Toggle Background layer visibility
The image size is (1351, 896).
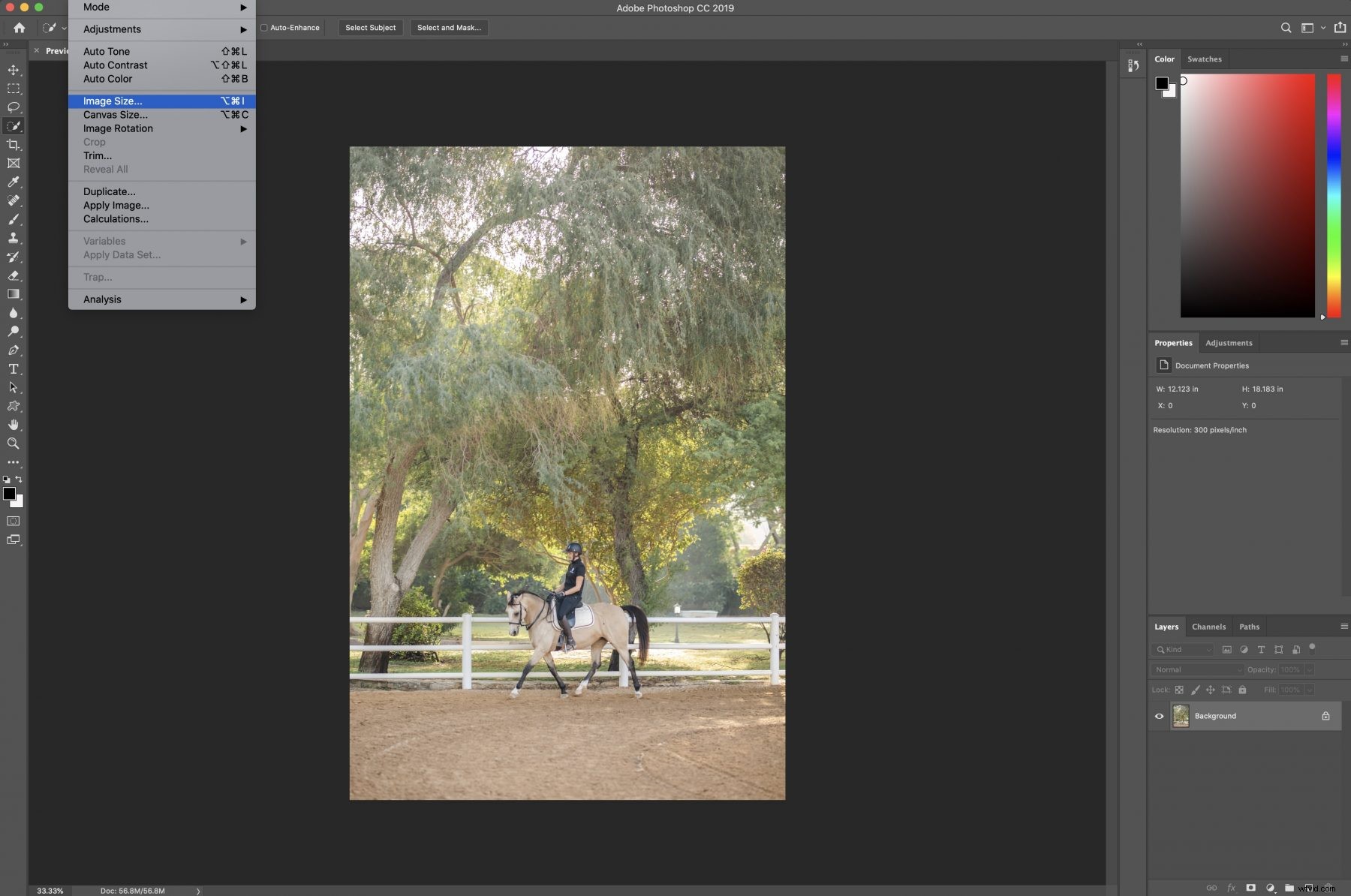pyautogui.click(x=1159, y=716)
